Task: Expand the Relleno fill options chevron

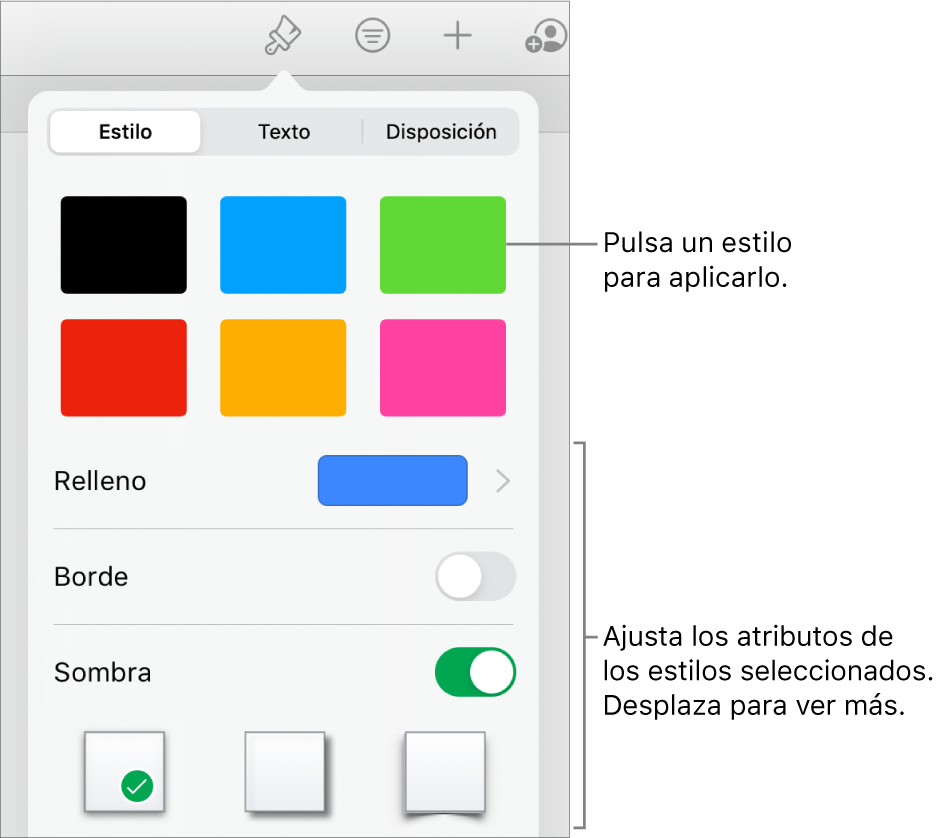Action: pyautogui.click(x=502, y=481)
